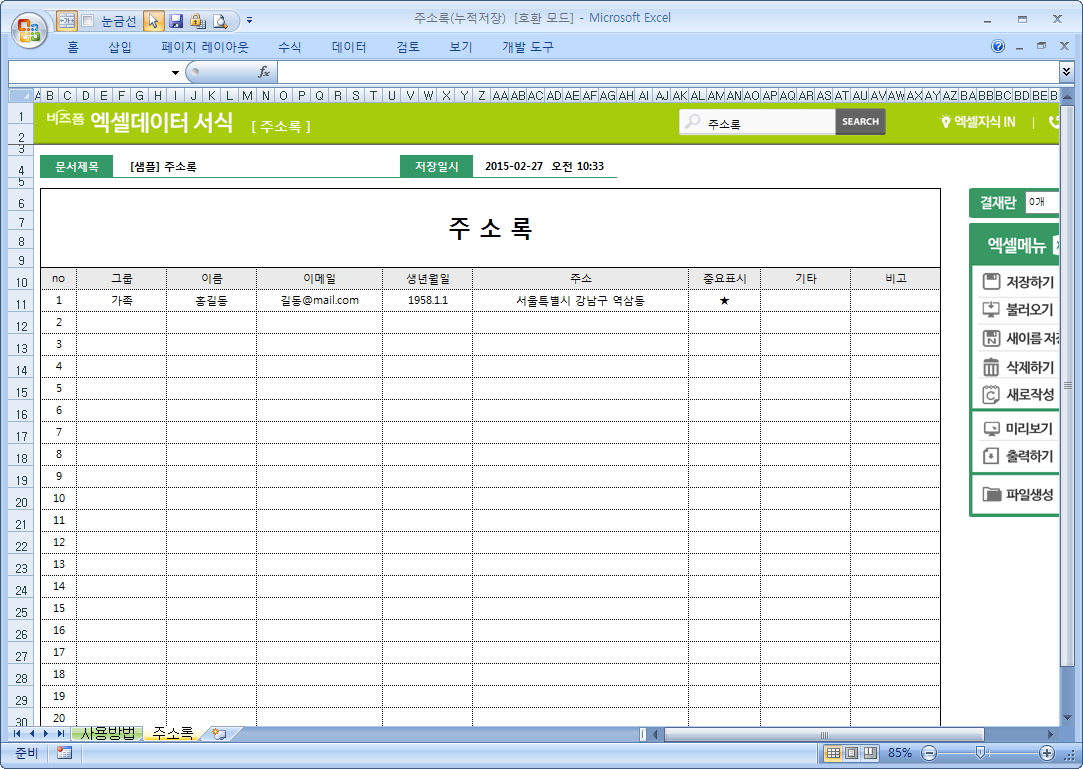Switch to Page Break Preview icon

pyautogui.click(x=870, y=753)
